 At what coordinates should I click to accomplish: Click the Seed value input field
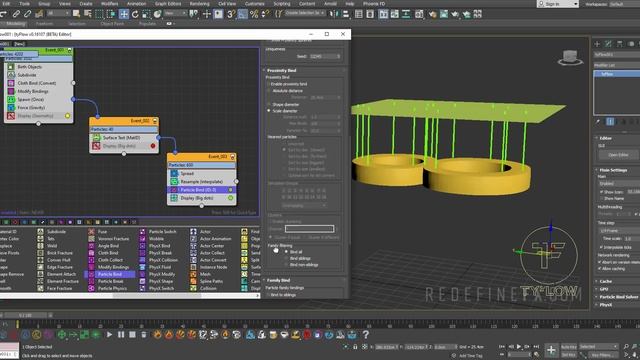coord(324,56)
